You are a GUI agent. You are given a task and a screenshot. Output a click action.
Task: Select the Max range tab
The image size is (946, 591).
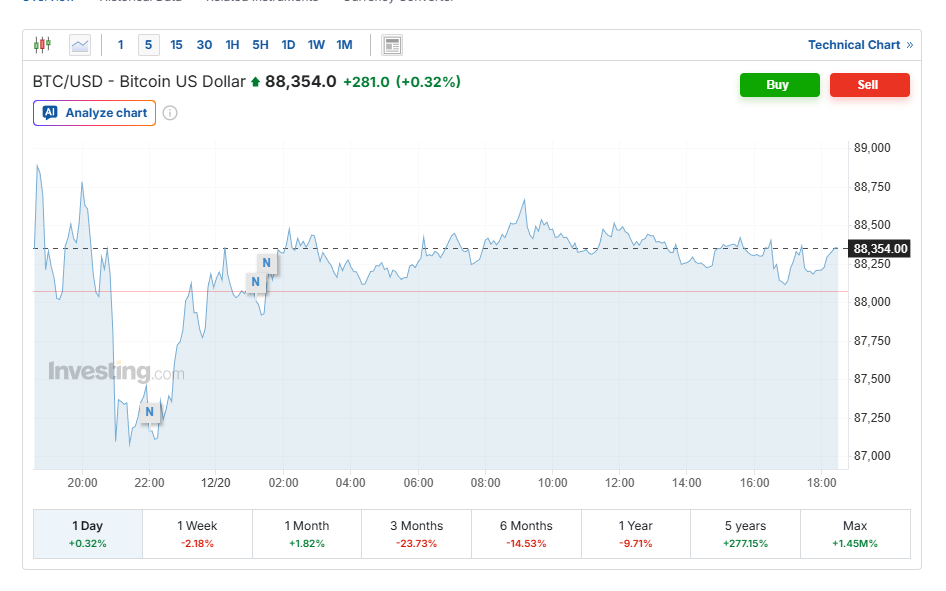click(x=855, y=534)
